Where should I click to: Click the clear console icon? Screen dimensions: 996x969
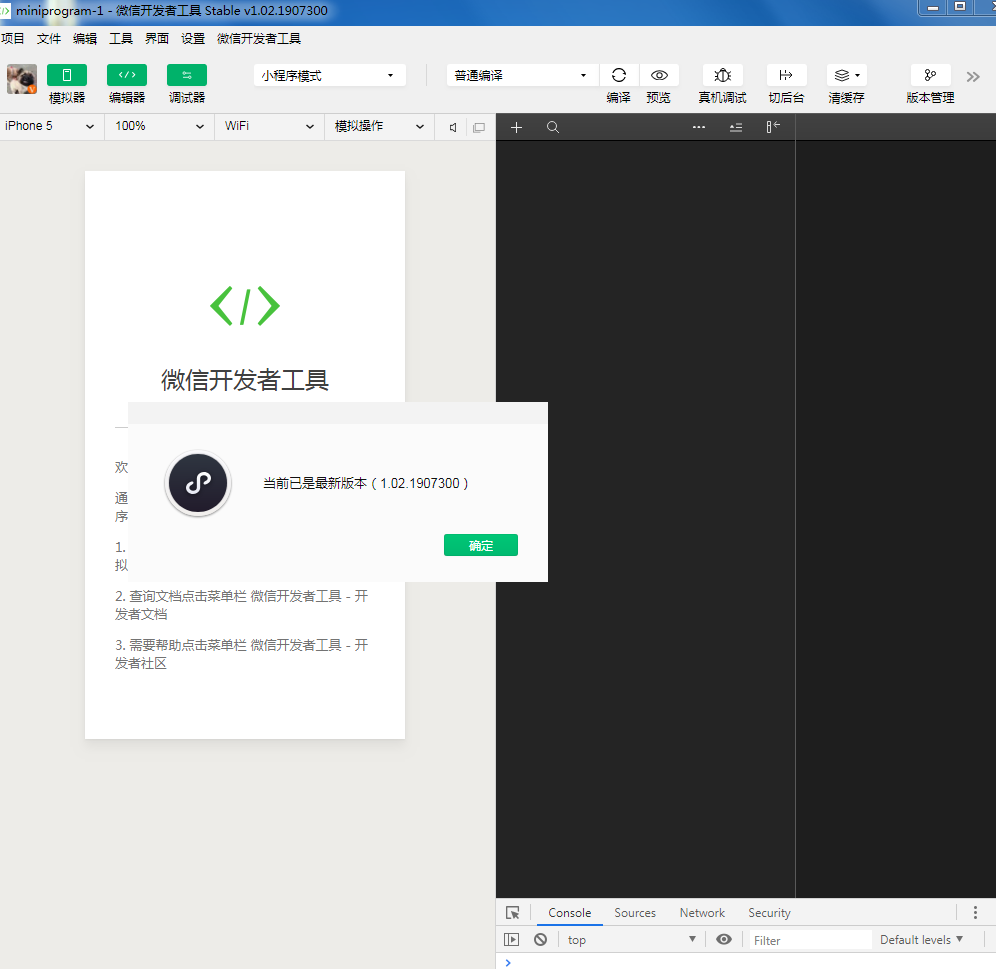[x=541, y=940]
